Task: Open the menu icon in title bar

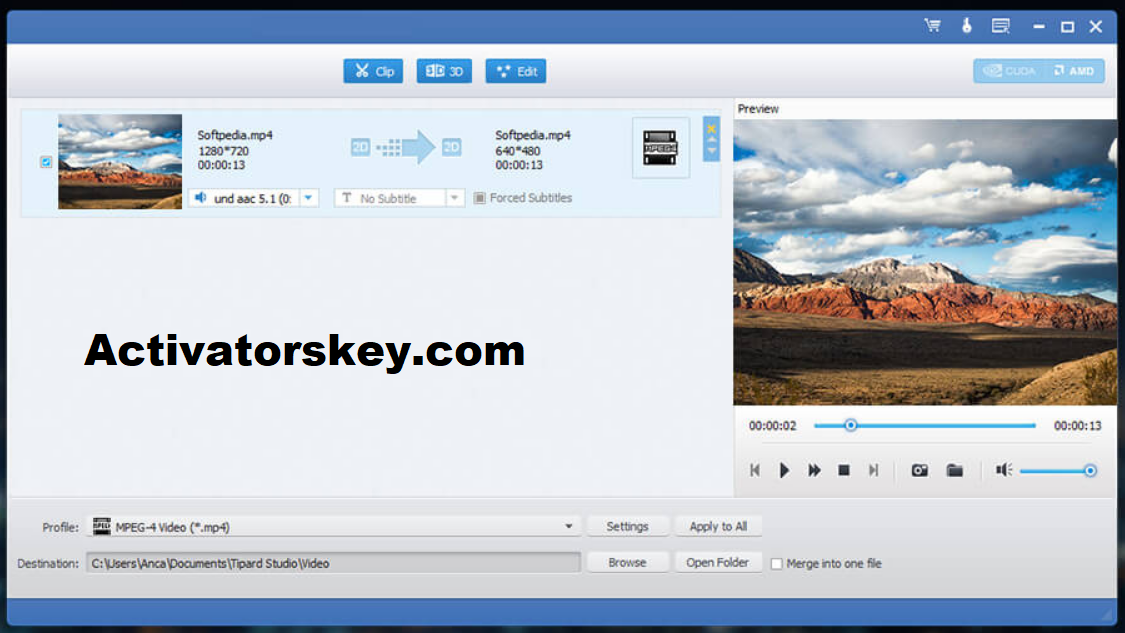Action: [x=1001, y=27]
